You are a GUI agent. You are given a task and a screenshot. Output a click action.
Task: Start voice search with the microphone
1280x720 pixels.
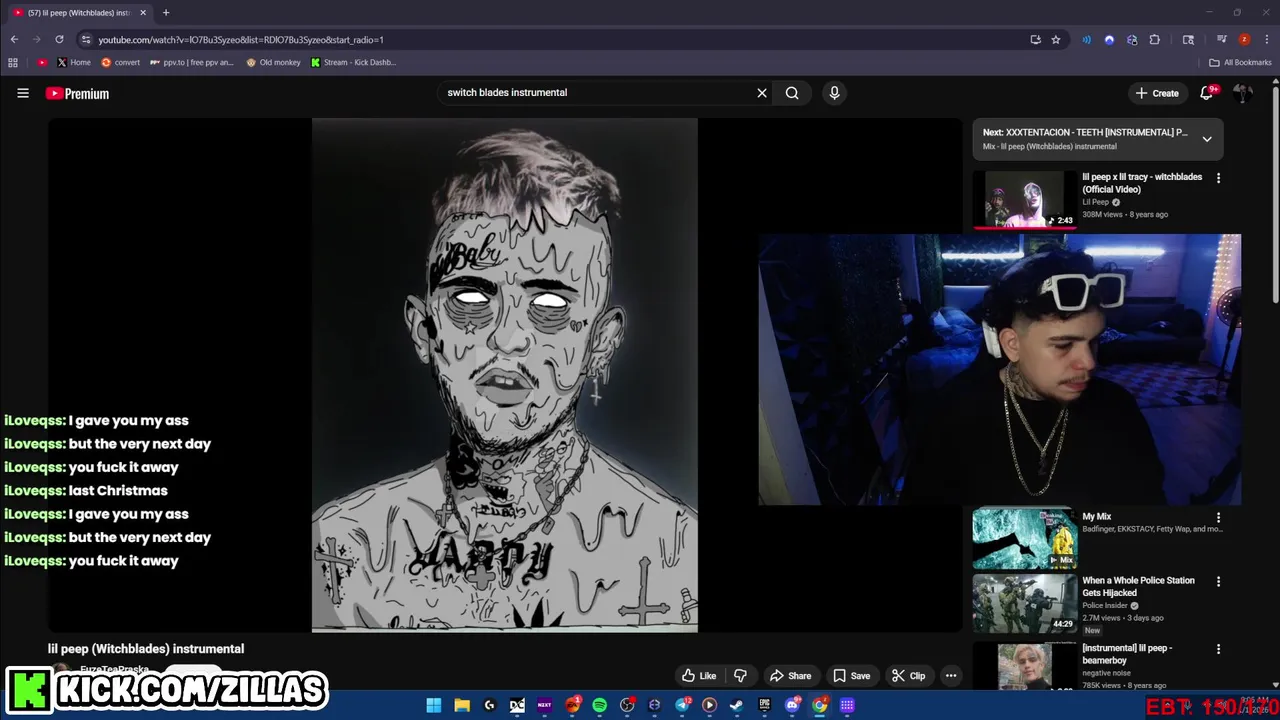click(x=834, y=93)
